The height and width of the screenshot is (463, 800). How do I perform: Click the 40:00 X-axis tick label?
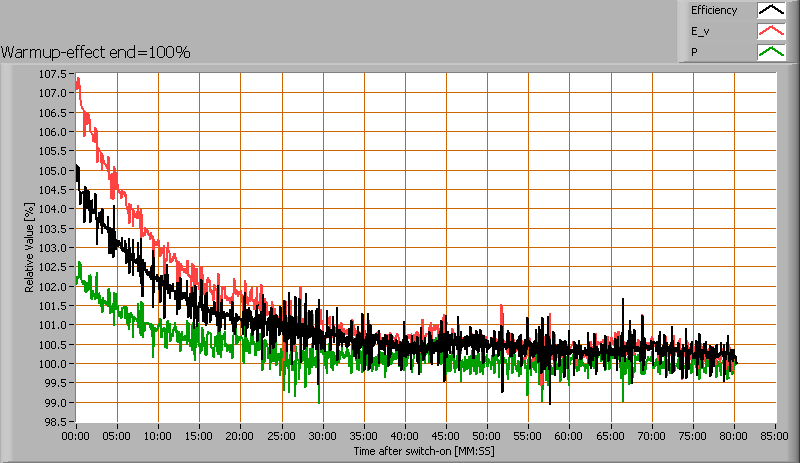[405, 437]
